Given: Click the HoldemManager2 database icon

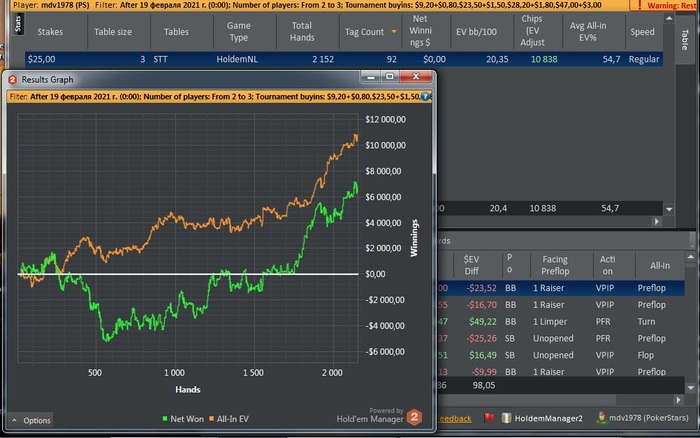Looking at the screenshot, I should pos(506,418).
